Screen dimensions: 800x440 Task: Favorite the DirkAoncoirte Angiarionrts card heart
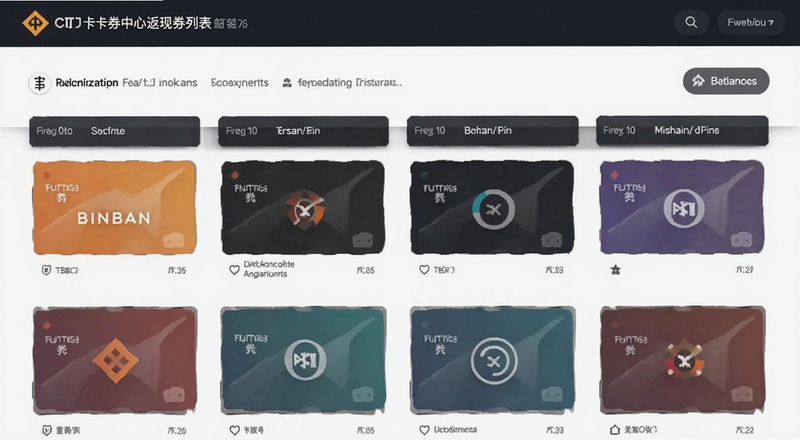coord(234,270)
